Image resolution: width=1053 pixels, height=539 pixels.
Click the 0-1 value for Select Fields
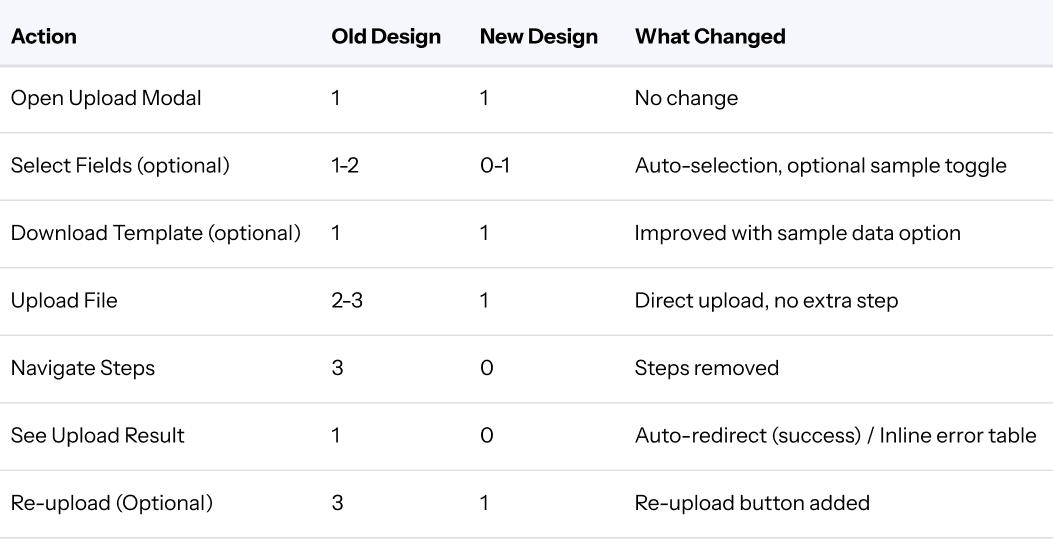click(x=495, y=165)
